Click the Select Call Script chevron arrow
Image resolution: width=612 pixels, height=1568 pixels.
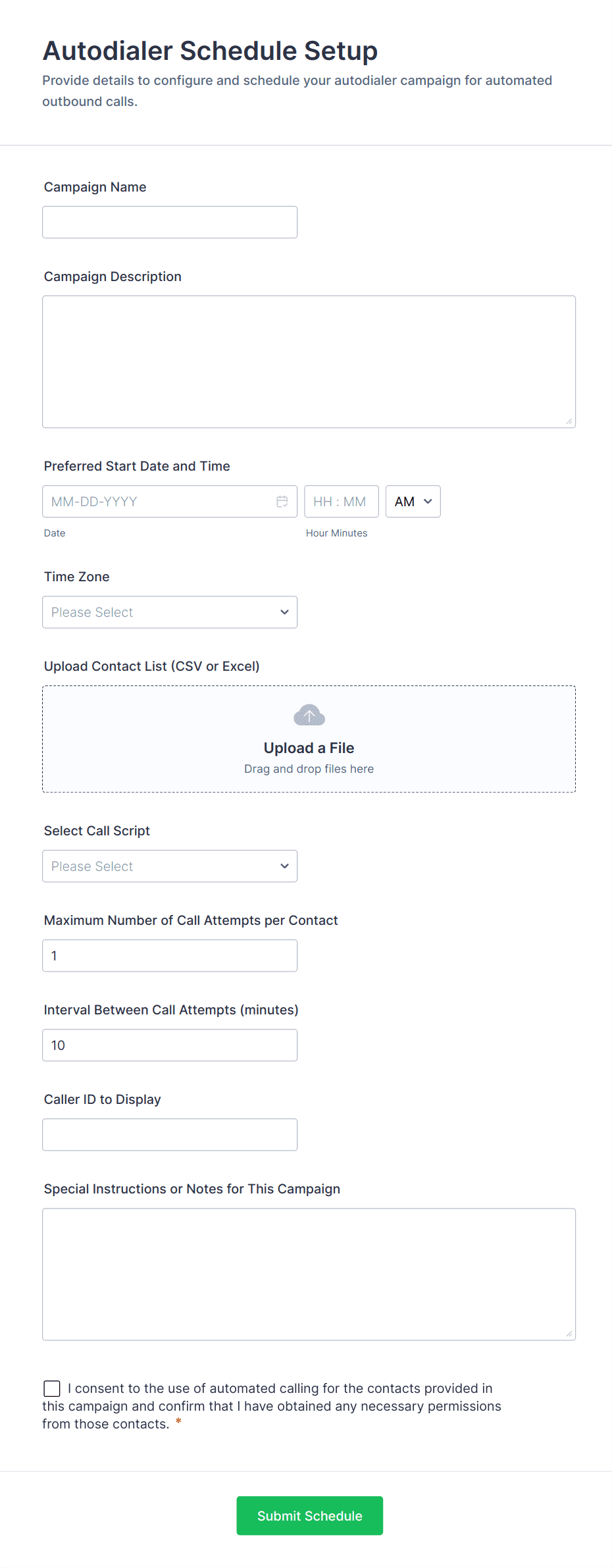point(284,866)
